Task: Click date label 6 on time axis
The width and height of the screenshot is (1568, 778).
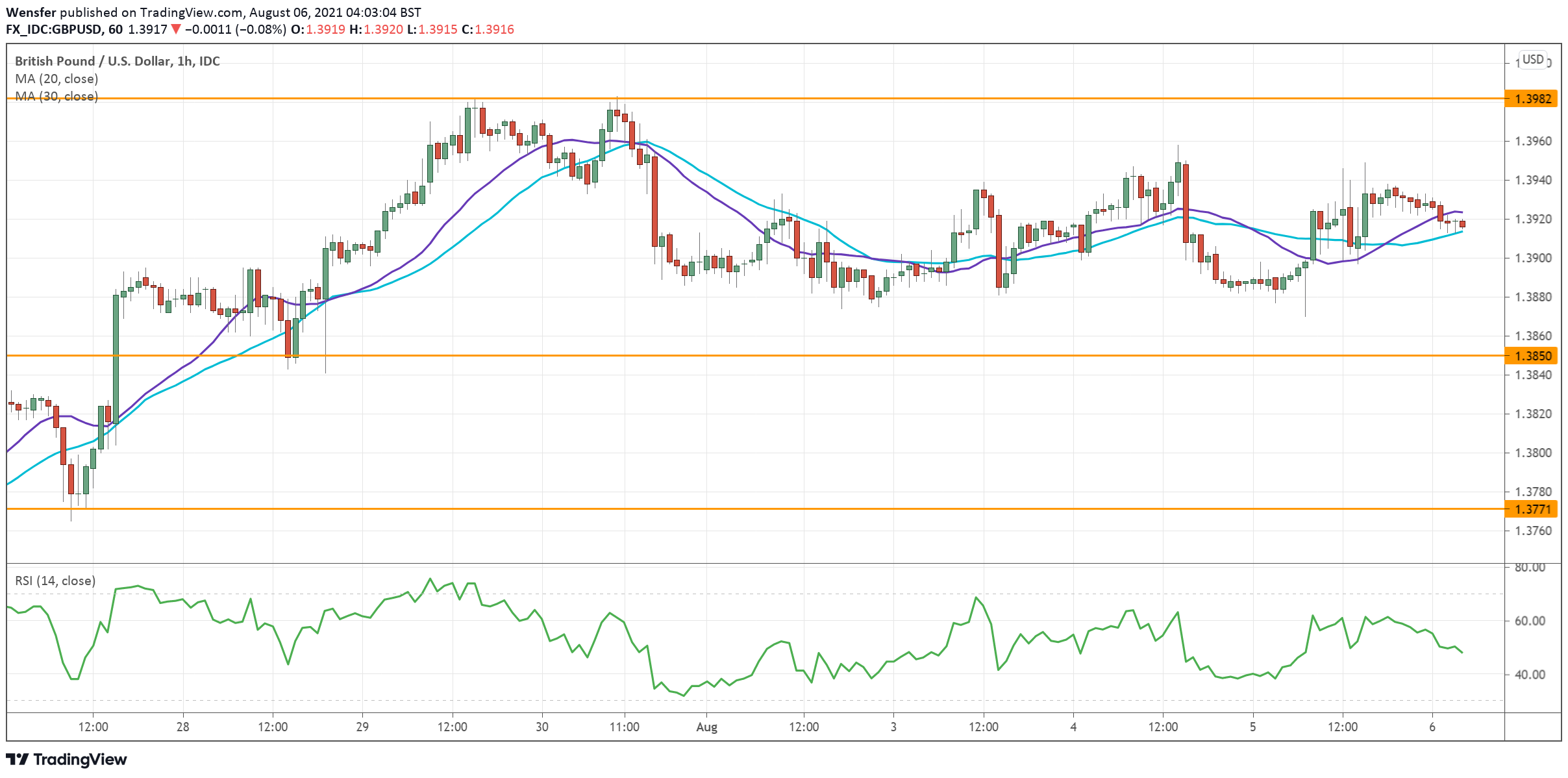Action: pyautogui.click(x=1432, y=727)
